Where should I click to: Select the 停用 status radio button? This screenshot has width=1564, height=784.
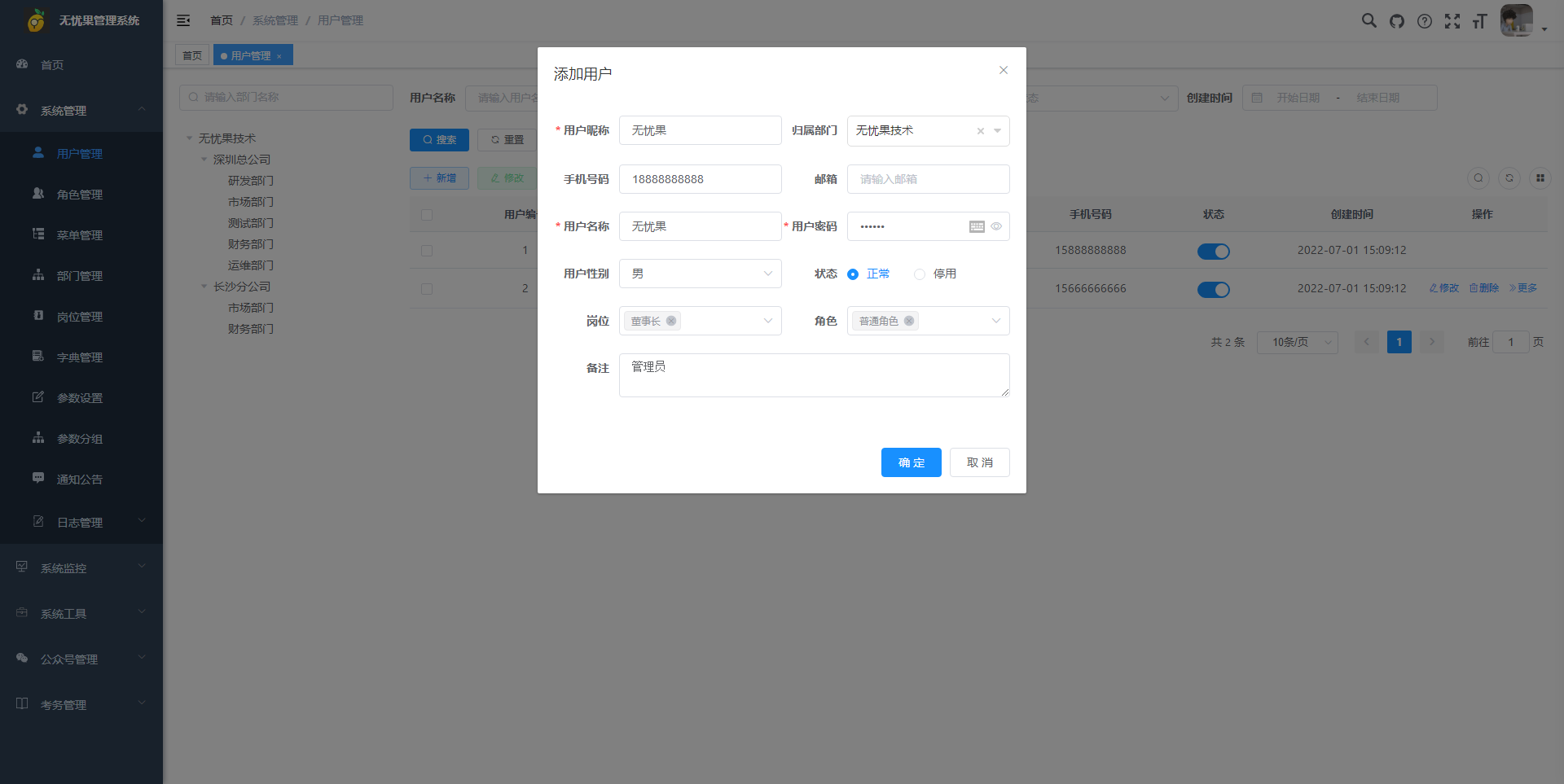click(x=920, y=274)
